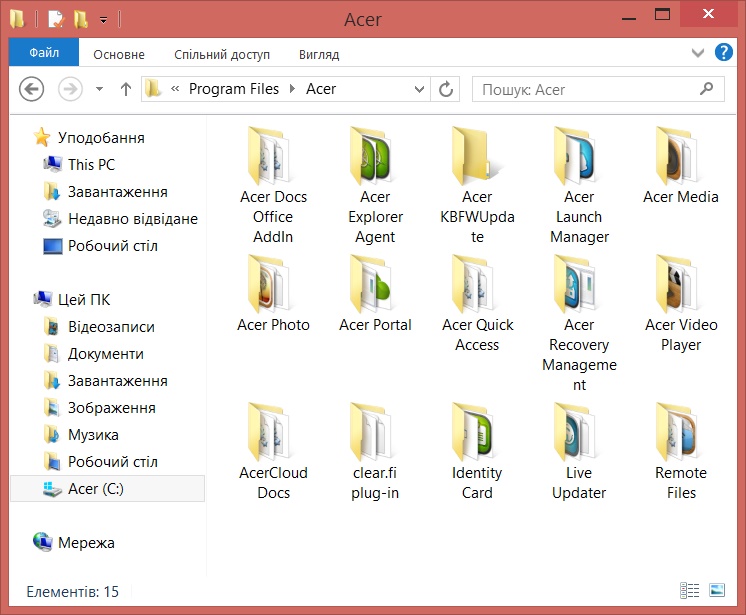Open recent locations dropdown arrow

click(99, 89)
